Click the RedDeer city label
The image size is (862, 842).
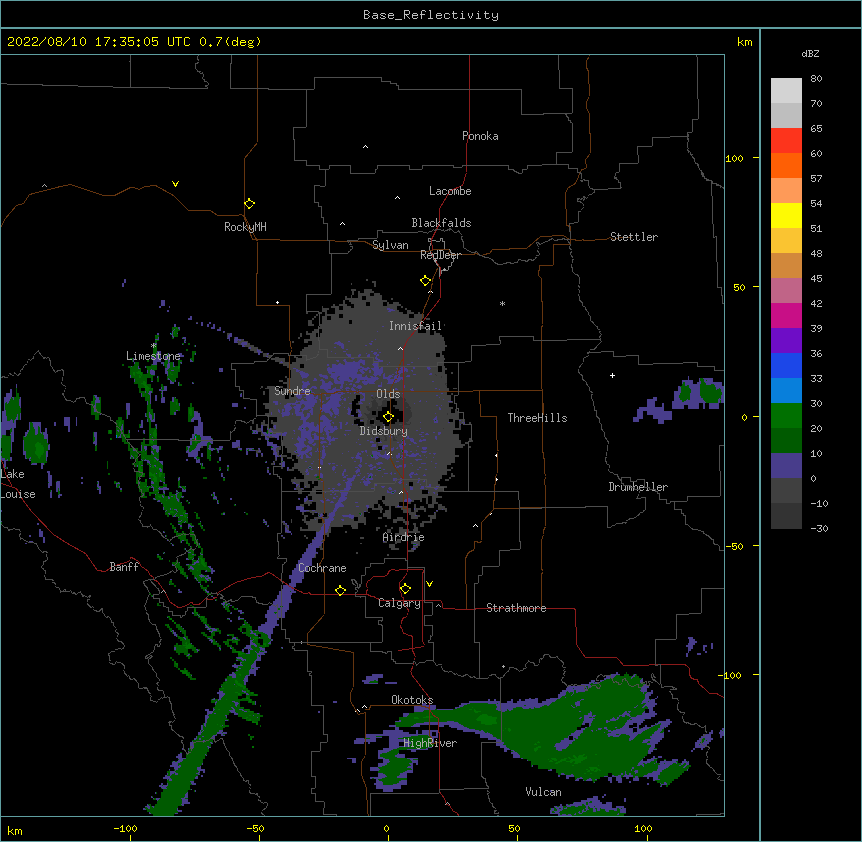coord(440,255)
